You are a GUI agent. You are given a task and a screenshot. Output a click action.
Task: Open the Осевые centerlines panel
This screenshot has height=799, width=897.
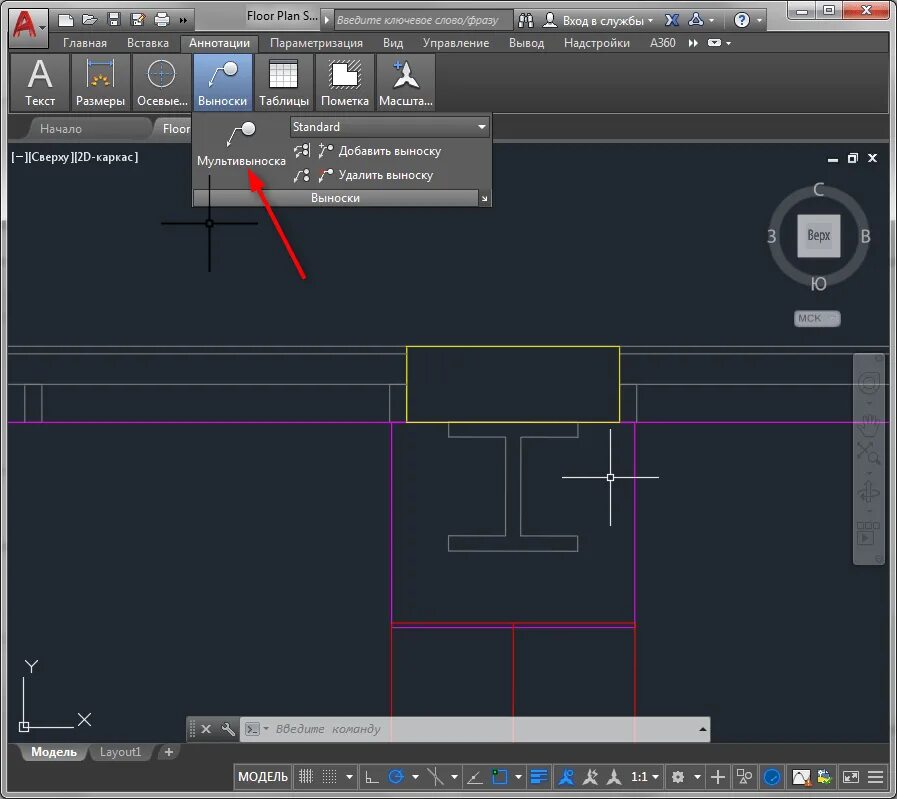(162, 82)
